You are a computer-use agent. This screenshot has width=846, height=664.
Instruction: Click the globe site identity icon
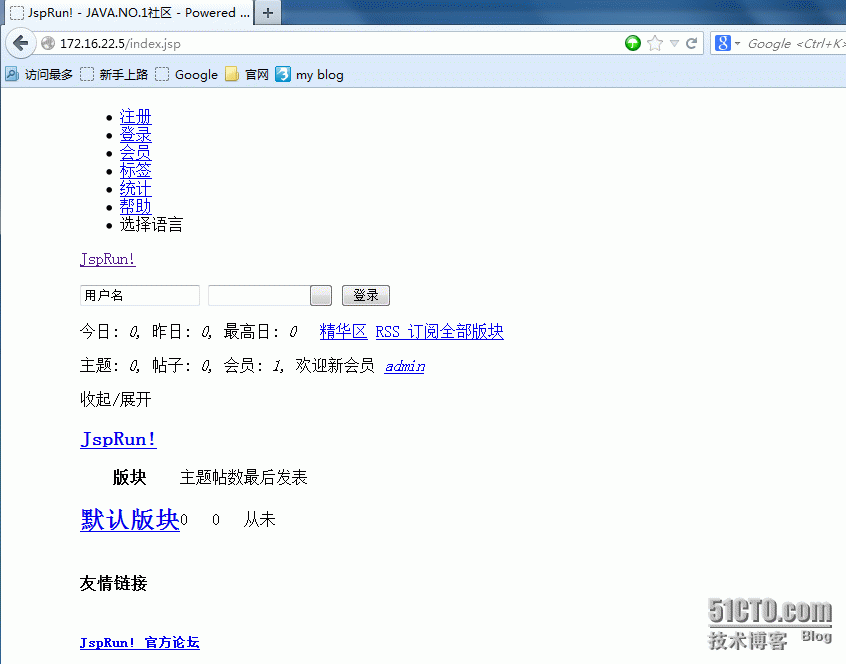coord(48,43)
